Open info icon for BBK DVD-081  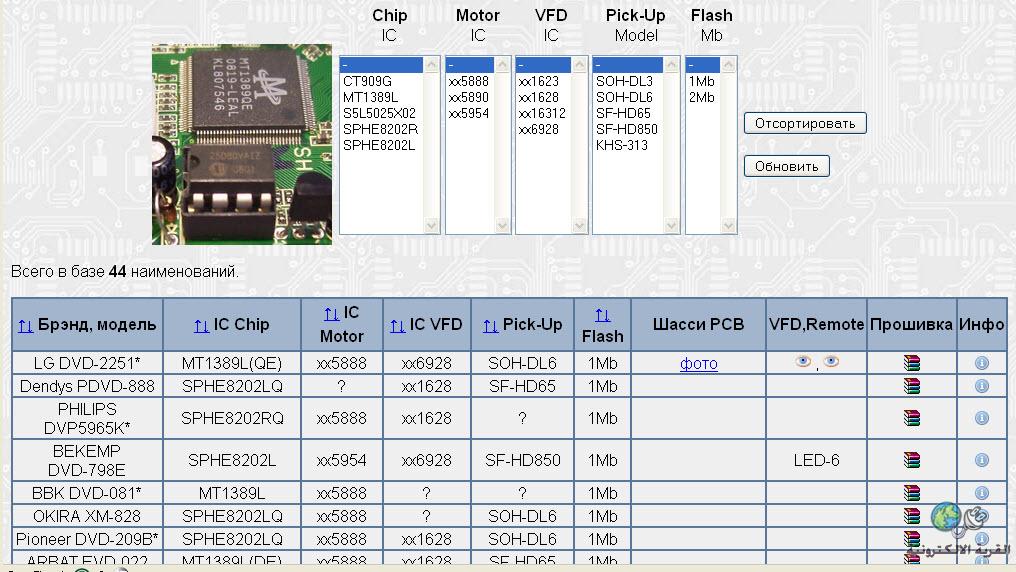pos(982,493)
